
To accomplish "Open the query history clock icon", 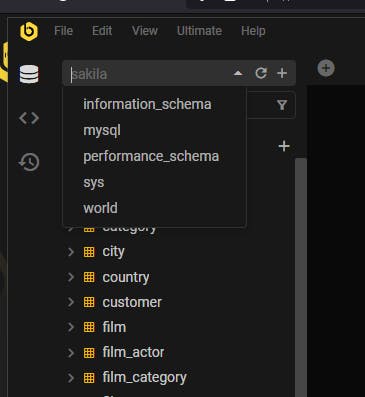I will [29, 162].
